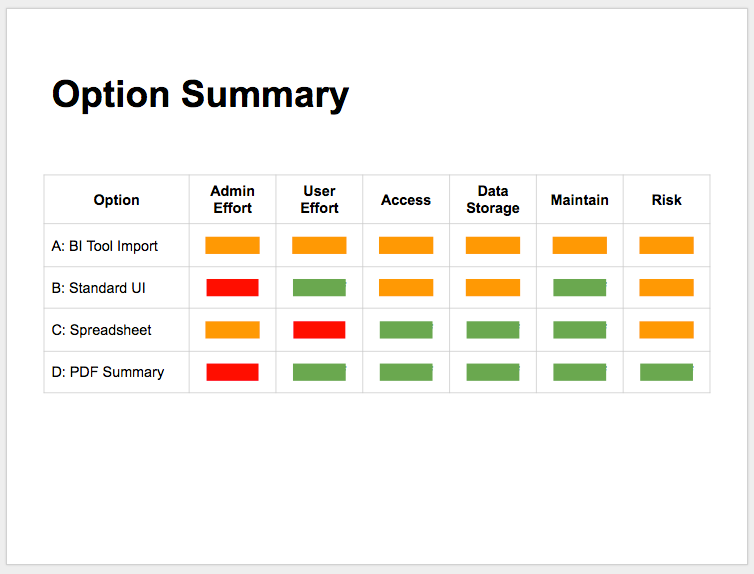
Task: Select the B: Standard UI row label
Action: click(x=99, y=288)
